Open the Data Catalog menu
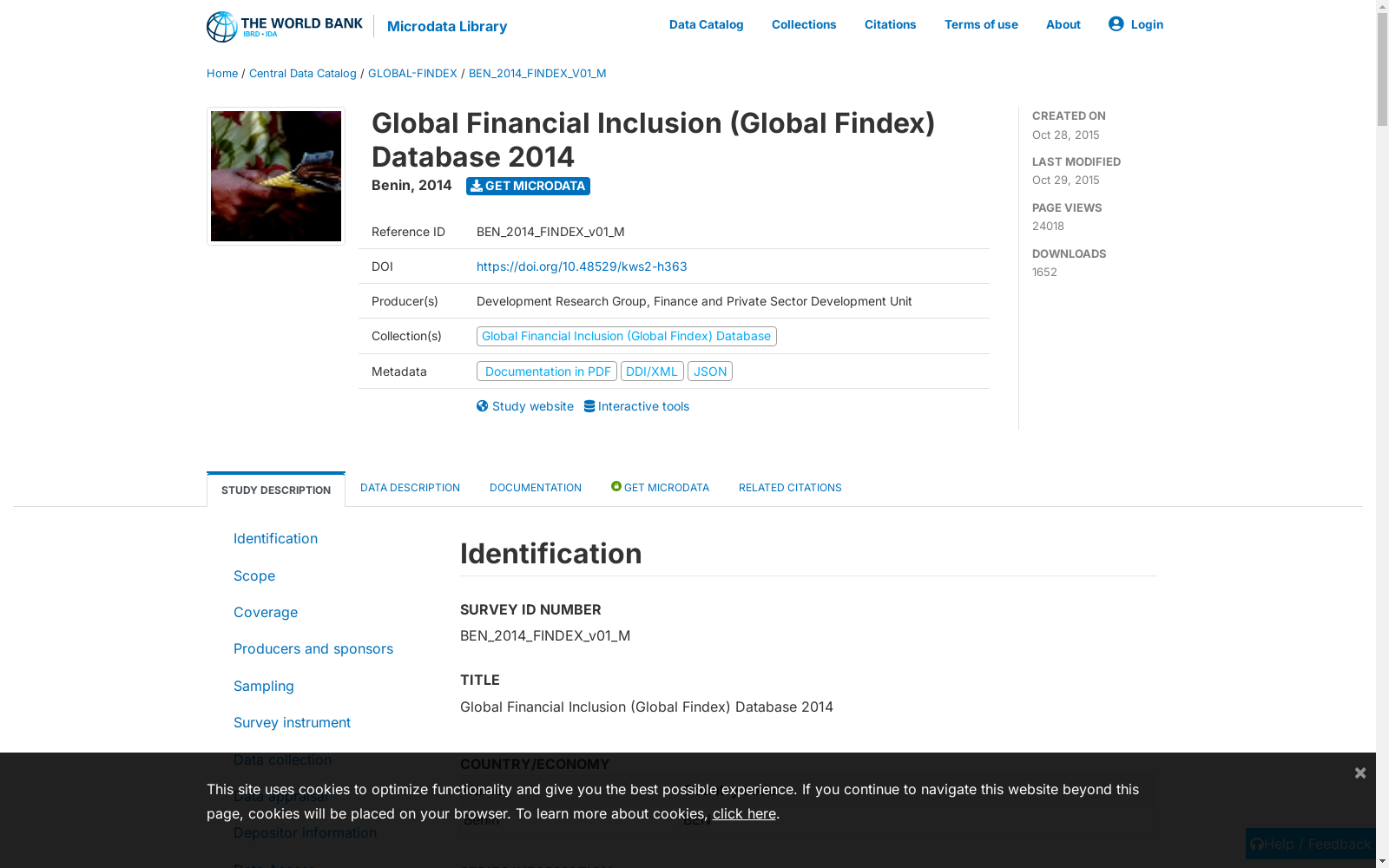Screen dimensions: 1389x868 click(706, 24)
